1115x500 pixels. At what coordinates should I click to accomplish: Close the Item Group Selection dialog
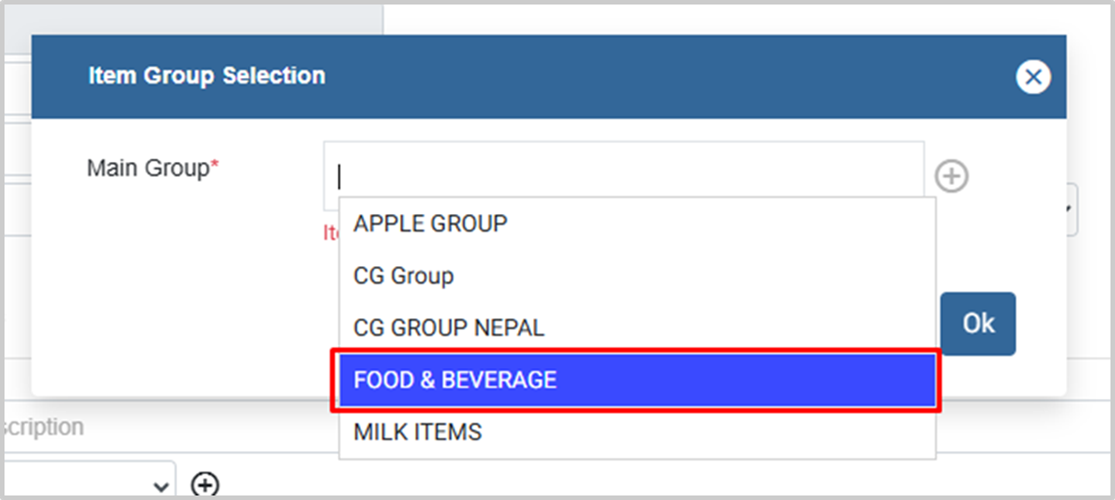point(1033,77)
